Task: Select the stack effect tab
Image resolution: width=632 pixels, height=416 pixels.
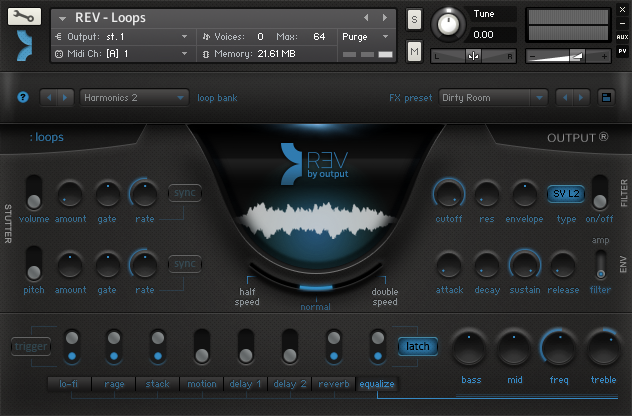Action: [x=158, y=384]
